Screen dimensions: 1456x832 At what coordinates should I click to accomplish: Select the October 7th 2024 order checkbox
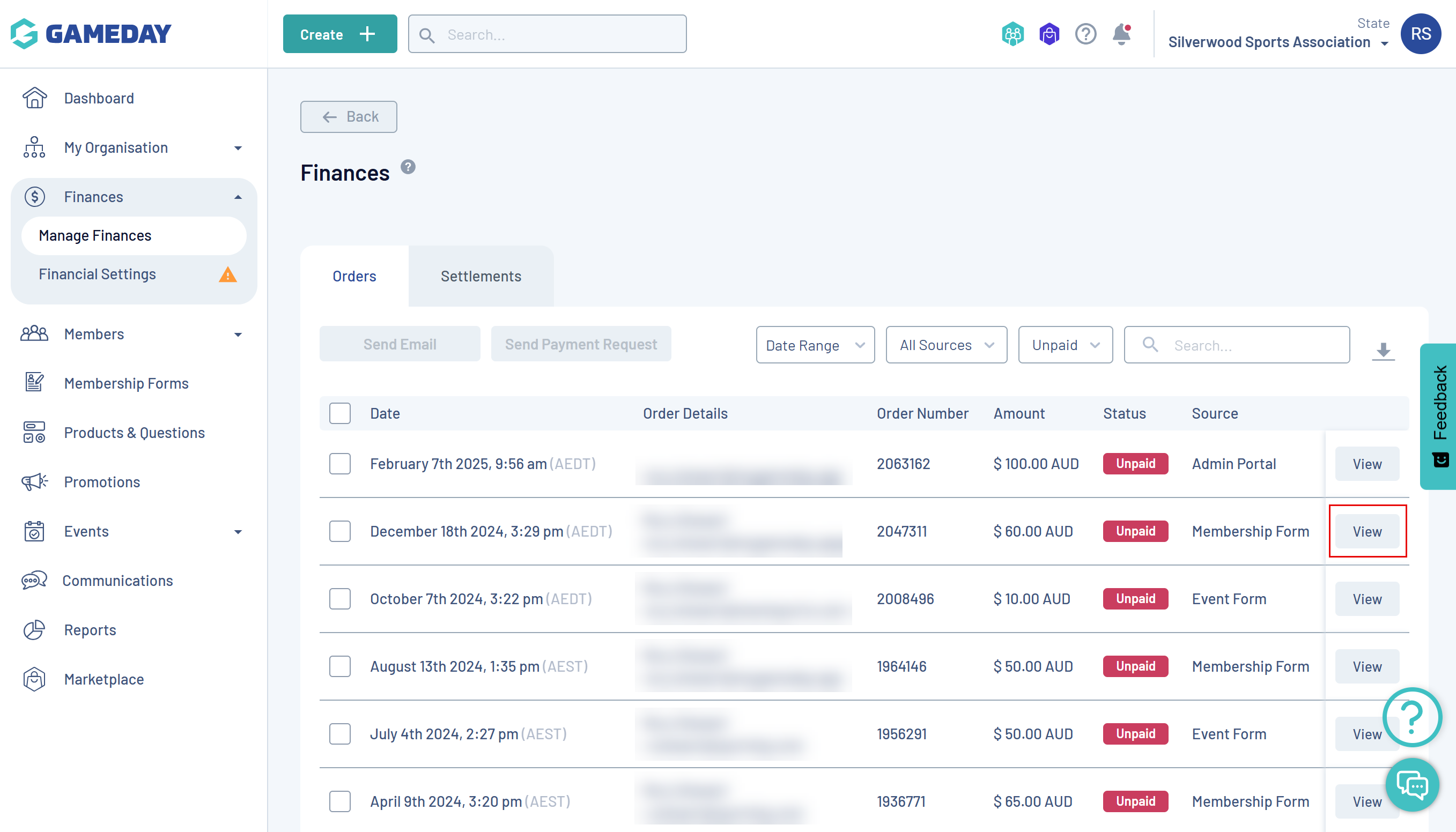coord(339,599)
